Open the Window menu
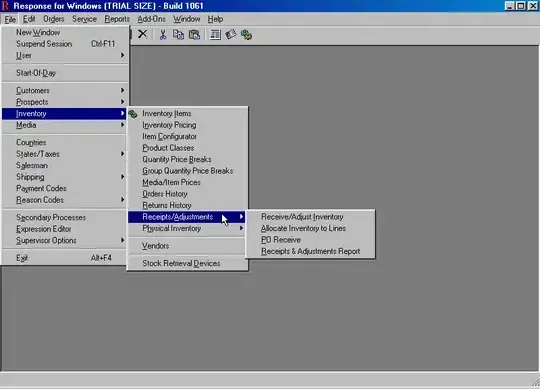Screen dimensions: 540x389 click(x=186, y=19)
